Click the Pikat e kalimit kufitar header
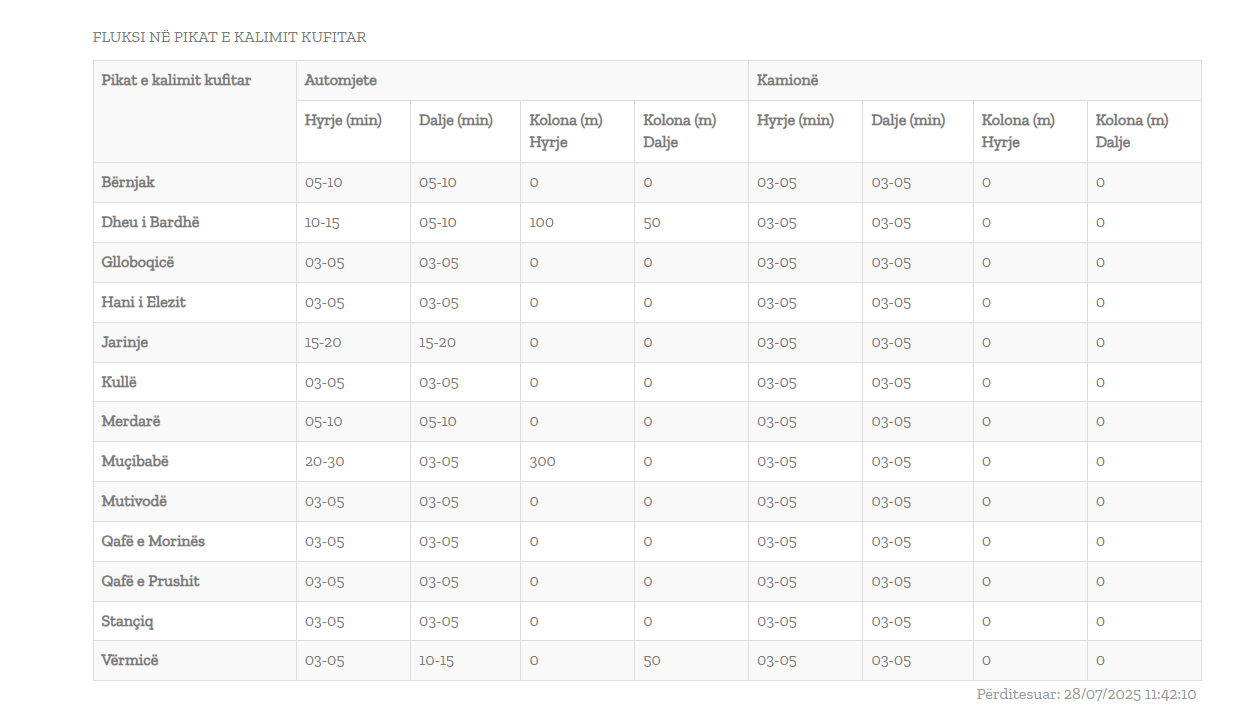Screen dimensions: 1257x725 tap(176, 80)
